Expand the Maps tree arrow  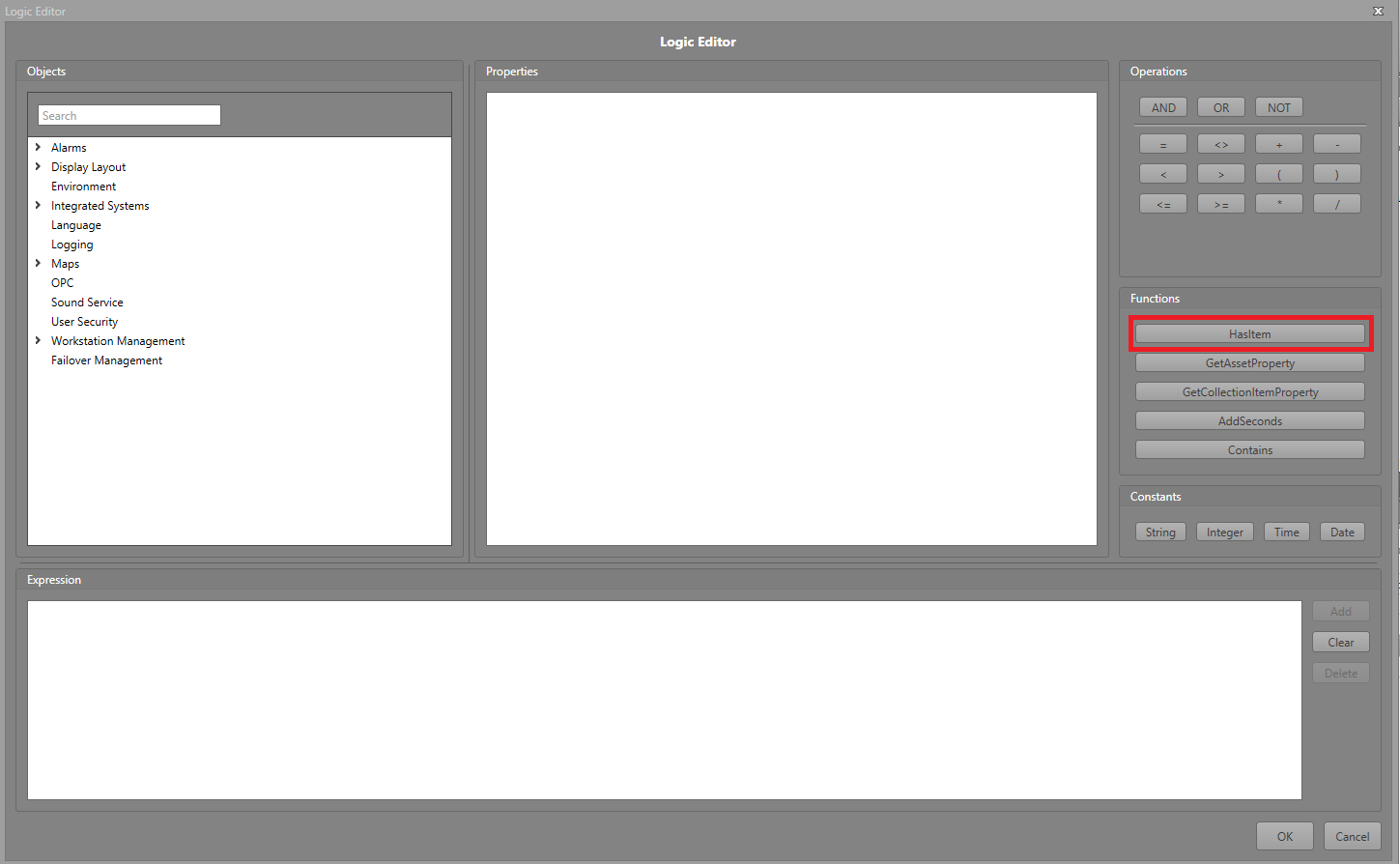pyautogui.click(x=38, y=263)
